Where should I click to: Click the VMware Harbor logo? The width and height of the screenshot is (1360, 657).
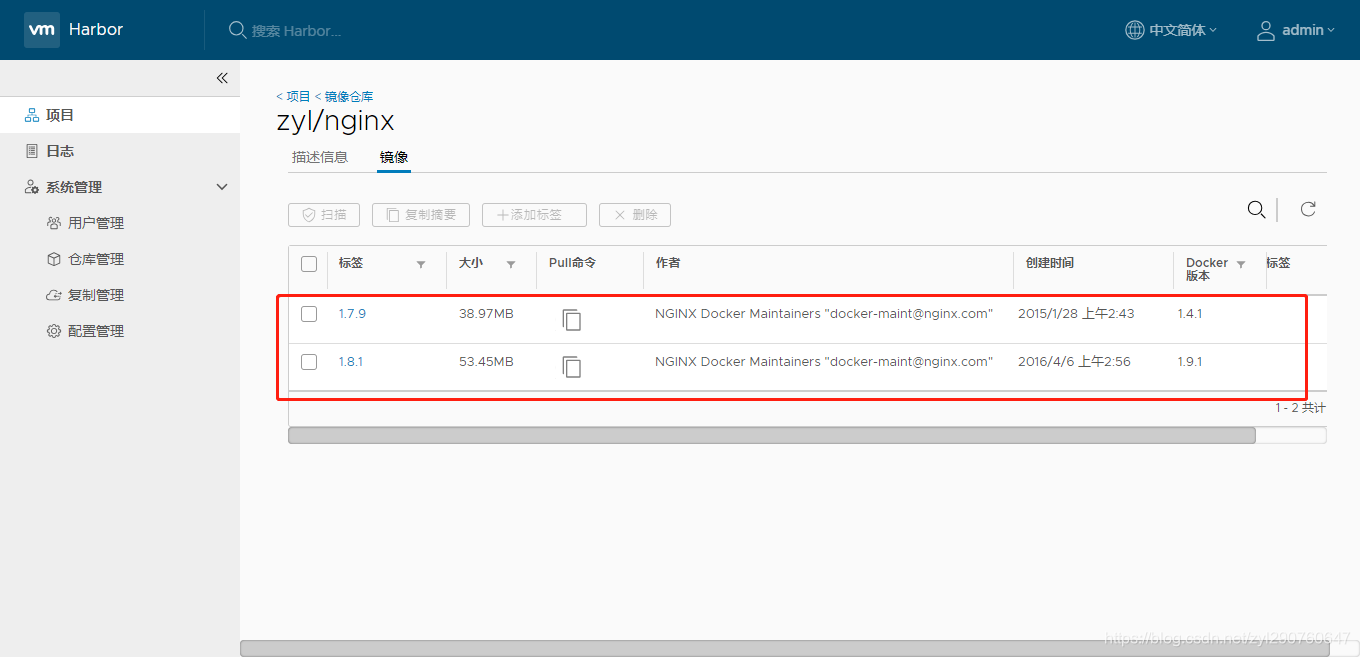click(41, 30)
